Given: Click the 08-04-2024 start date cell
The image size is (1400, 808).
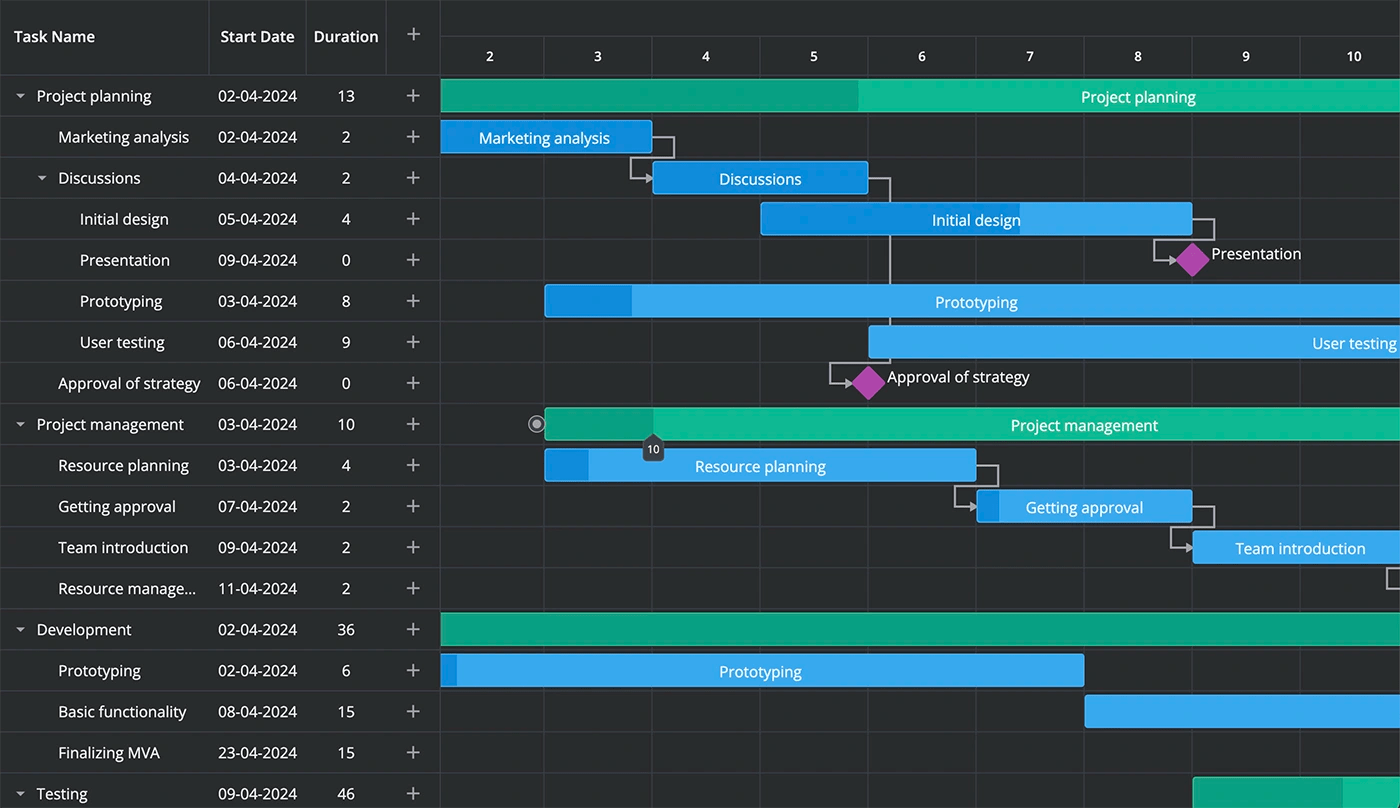Looking at the screenshot, I should [x=258, y=712].
